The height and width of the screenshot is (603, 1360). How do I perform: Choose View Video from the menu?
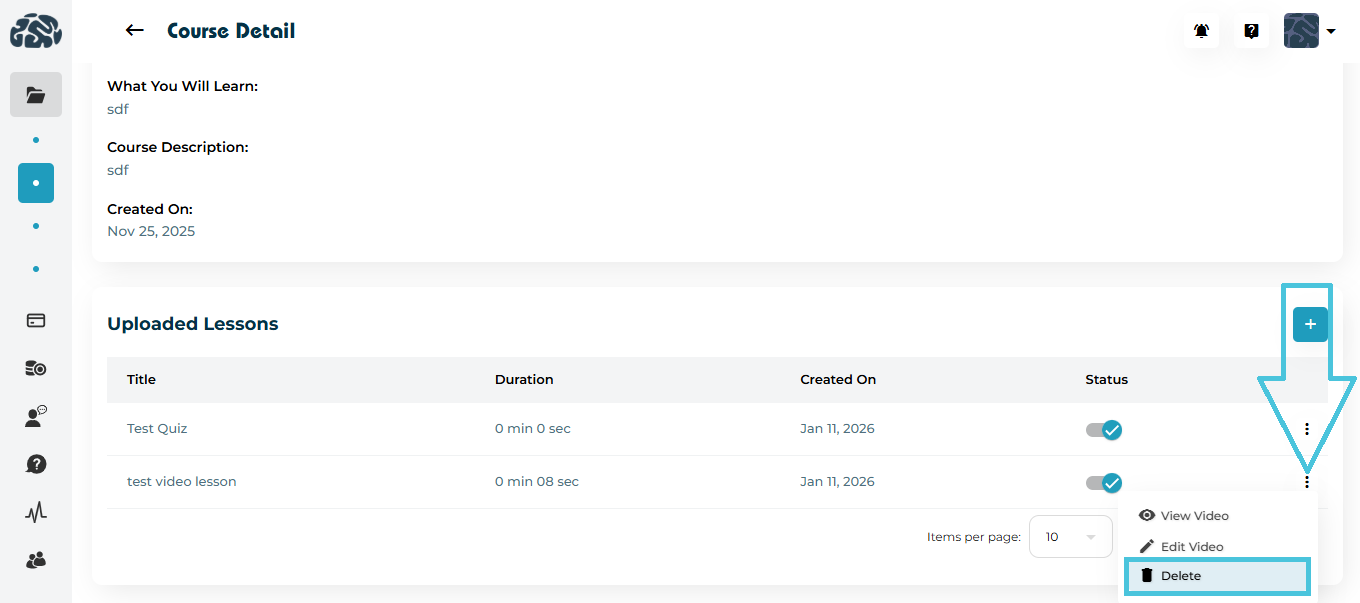[x=1194, y=516]
